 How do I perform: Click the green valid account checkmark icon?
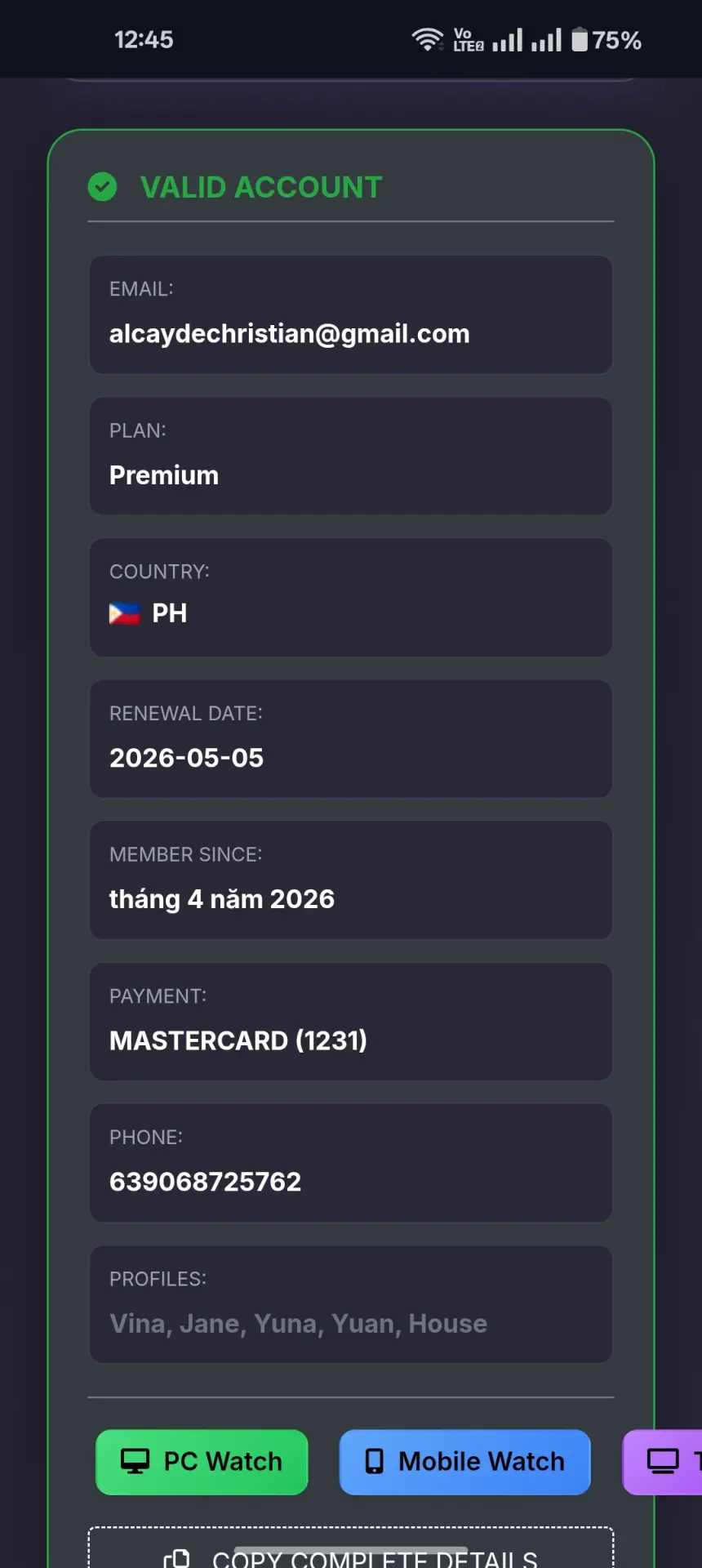coord(102,187)
